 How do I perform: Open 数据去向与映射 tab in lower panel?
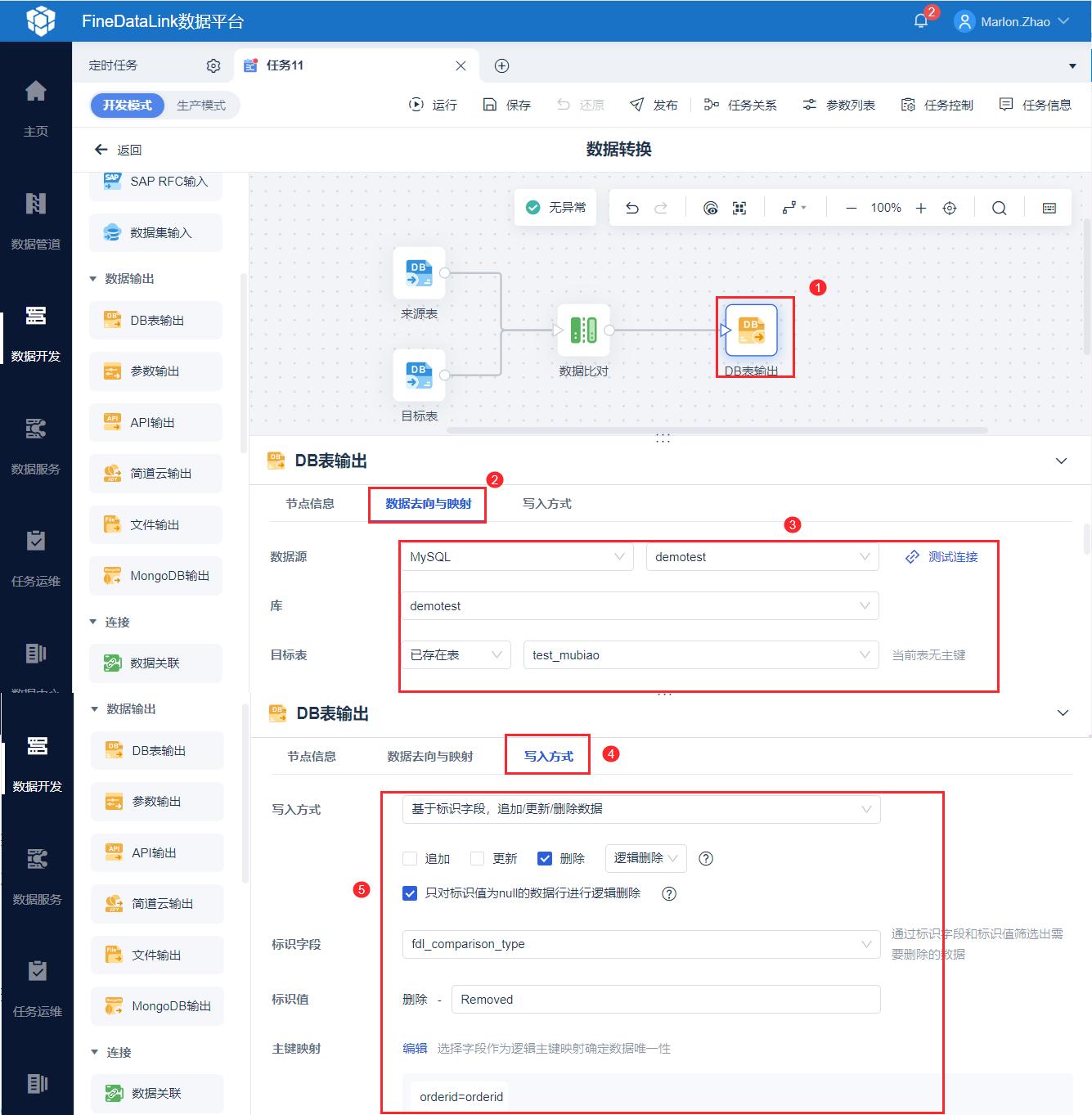tap(430, 757)
